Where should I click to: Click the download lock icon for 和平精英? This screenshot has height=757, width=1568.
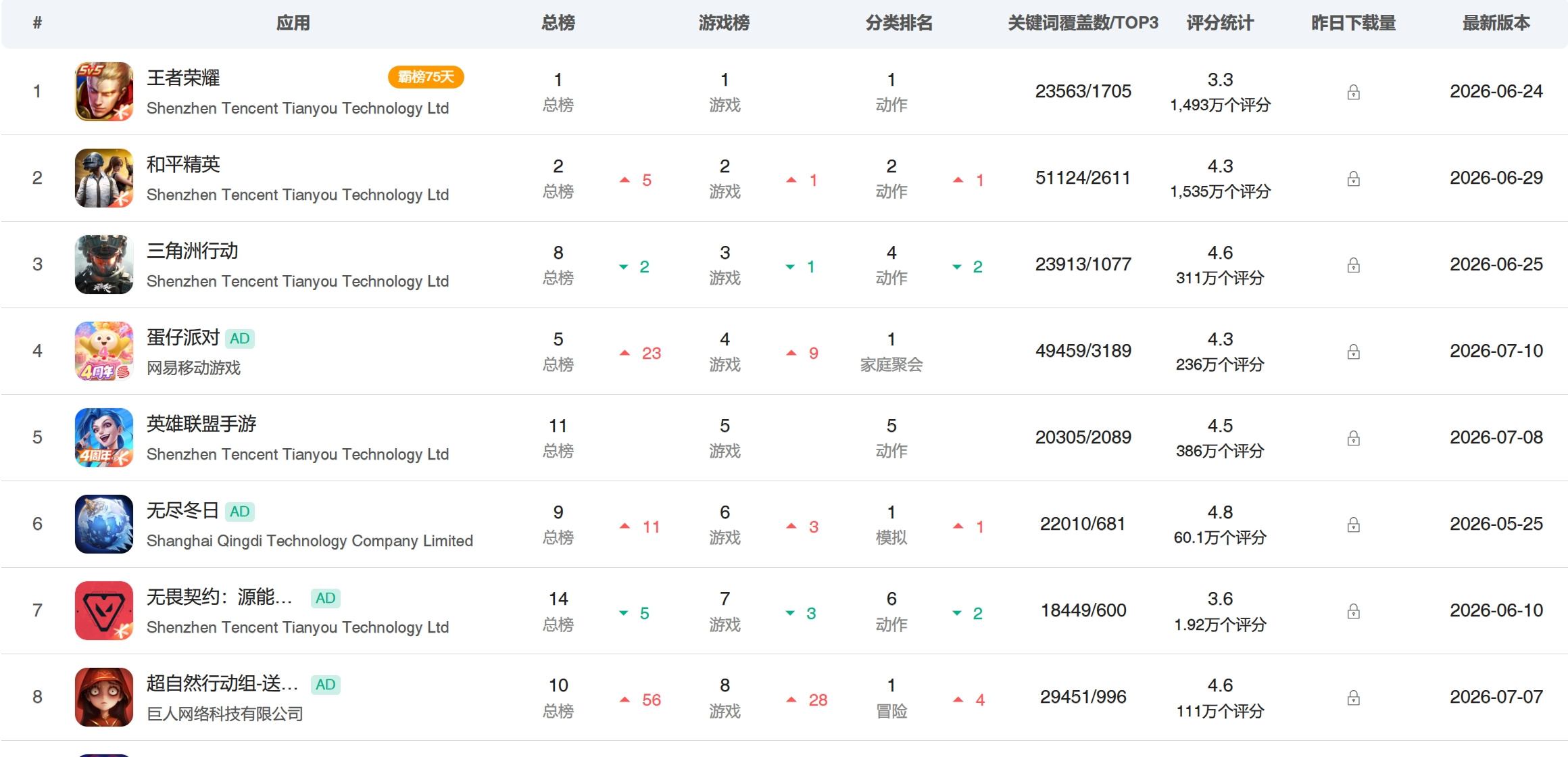coord(1353,178)
